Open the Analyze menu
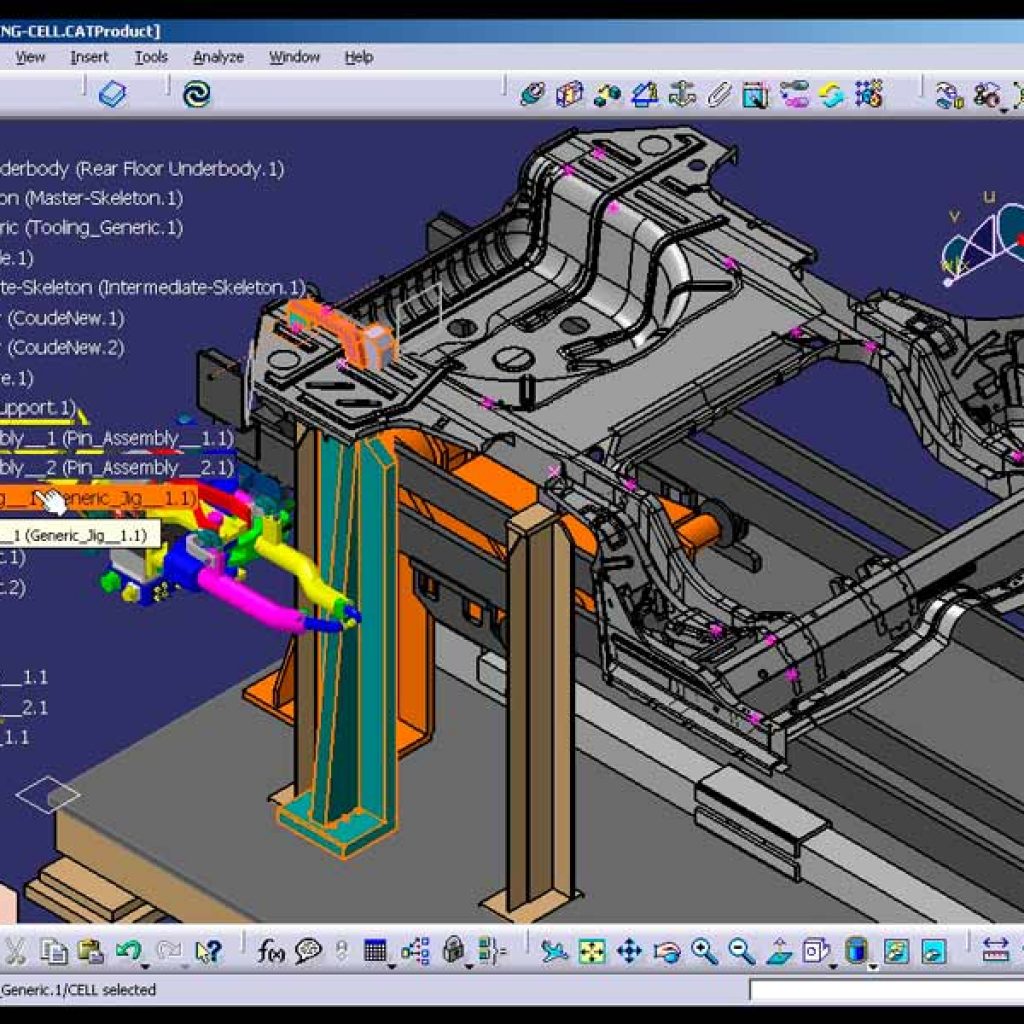 click(218, 57)
